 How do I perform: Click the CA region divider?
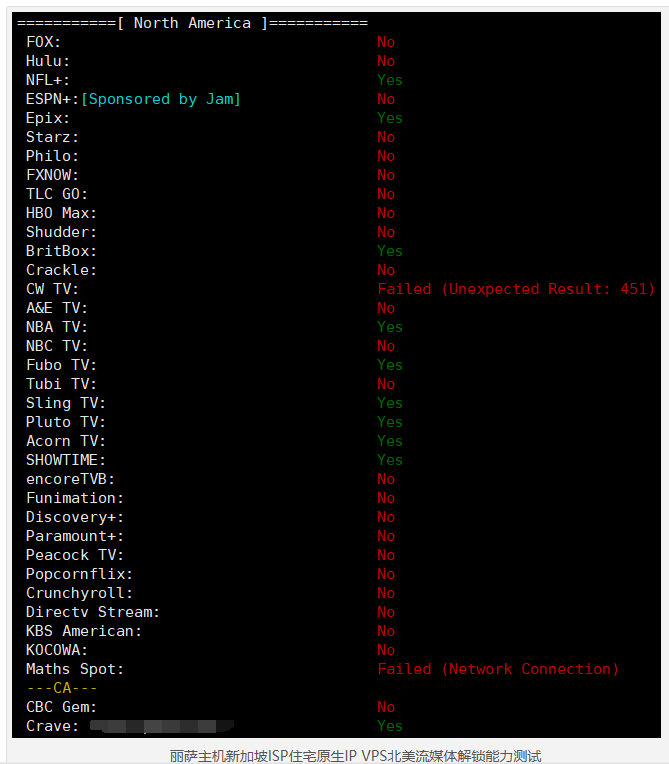click(61, 688)
